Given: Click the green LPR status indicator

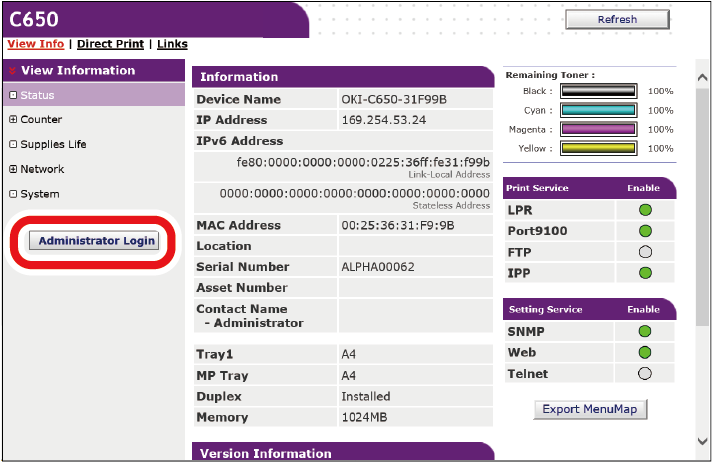Looking at the screenshot, I should pos(644,210).
